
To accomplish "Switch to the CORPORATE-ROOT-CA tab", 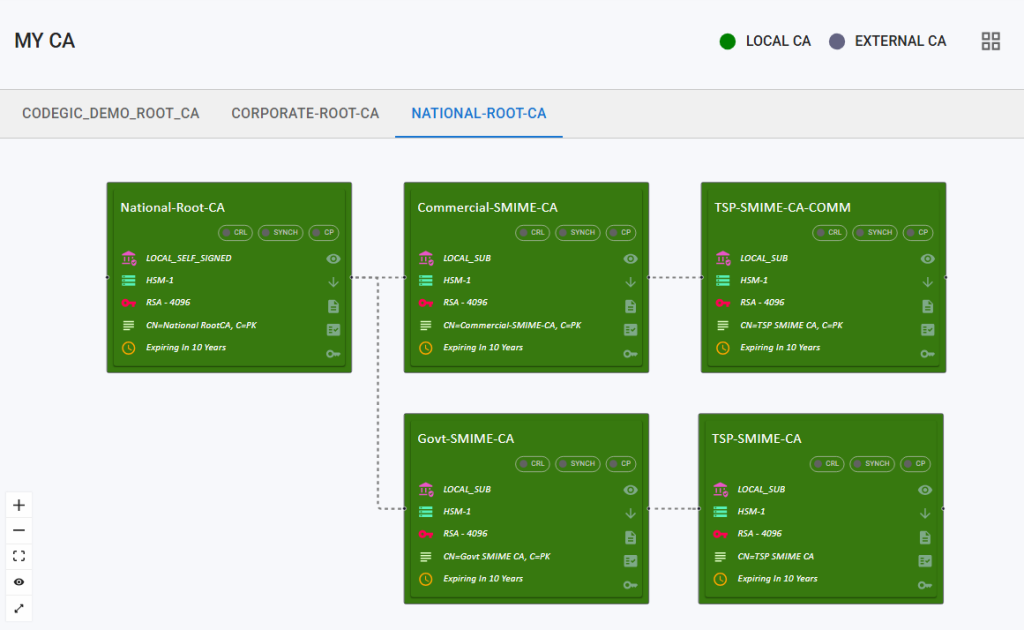I will coord(305,113).
